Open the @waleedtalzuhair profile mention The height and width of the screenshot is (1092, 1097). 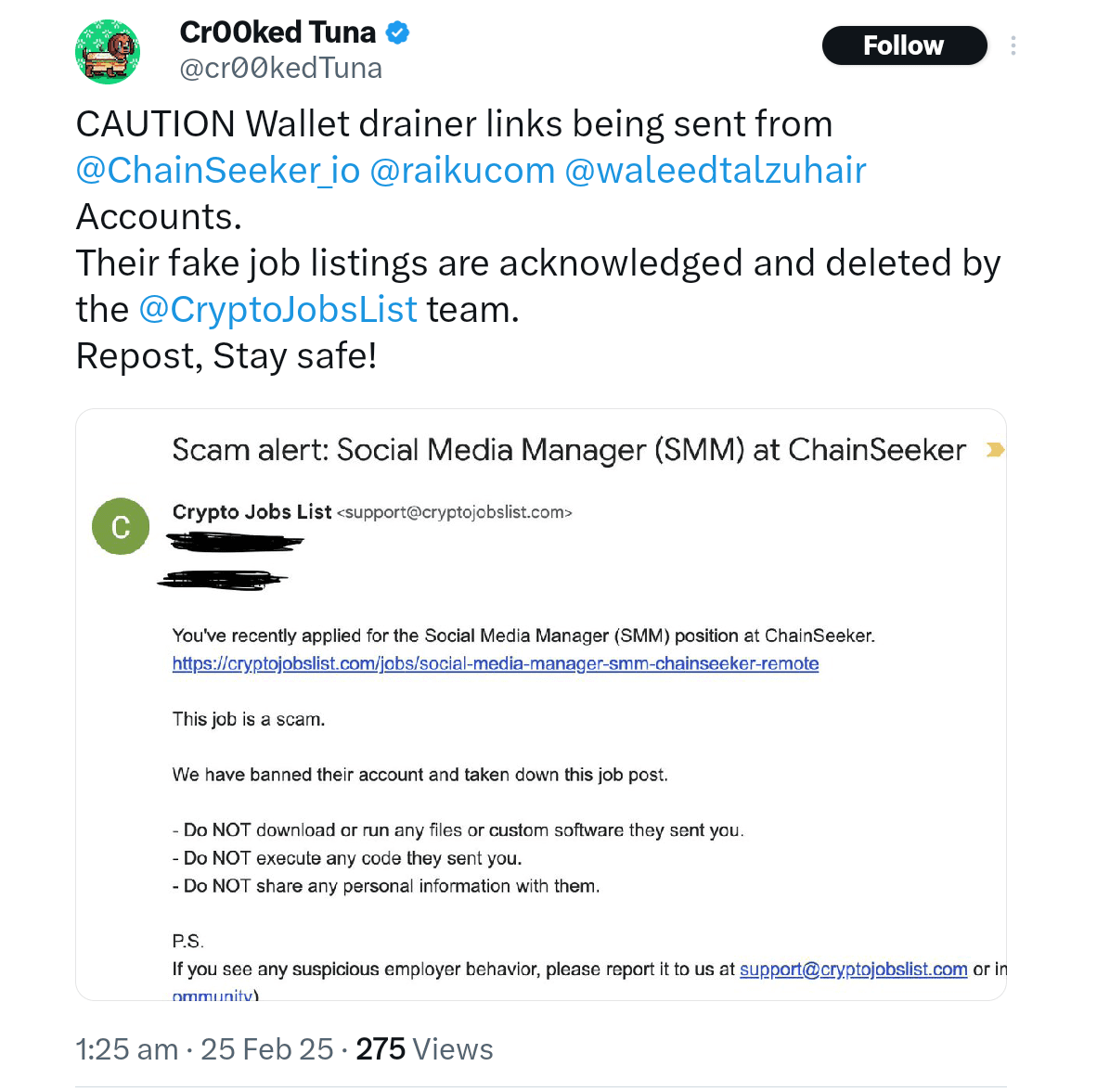click(x=715, y=171)
